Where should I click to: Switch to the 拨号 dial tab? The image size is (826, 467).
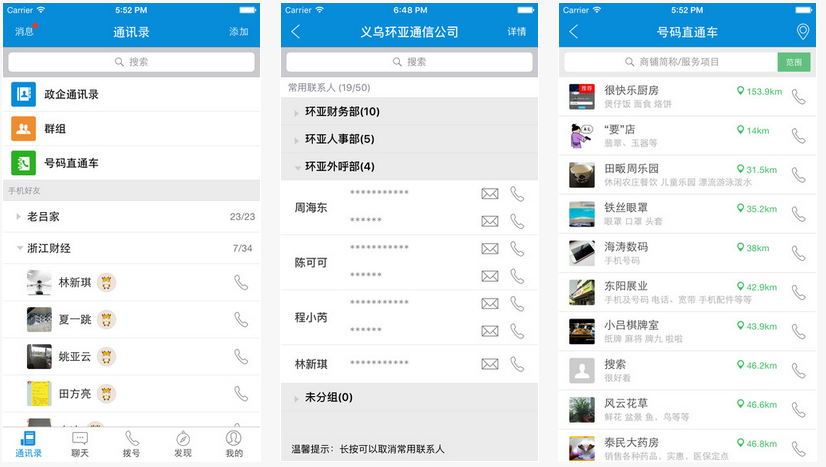tap(132, 444)
